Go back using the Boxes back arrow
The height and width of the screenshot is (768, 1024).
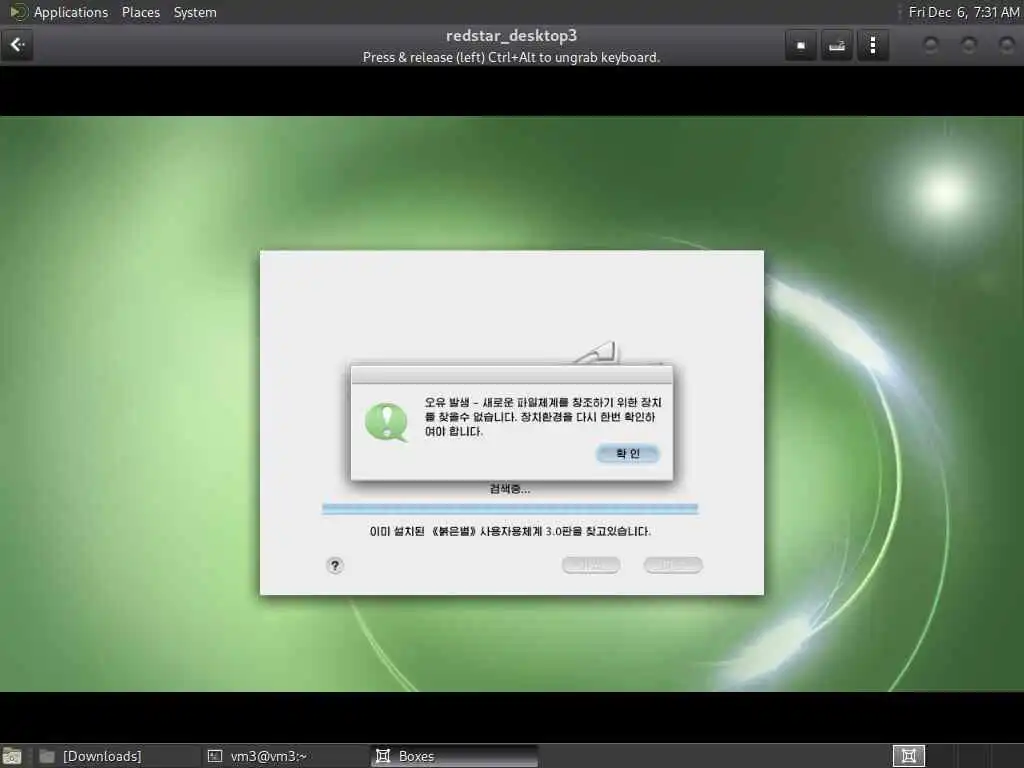click(x=17, y=45)
